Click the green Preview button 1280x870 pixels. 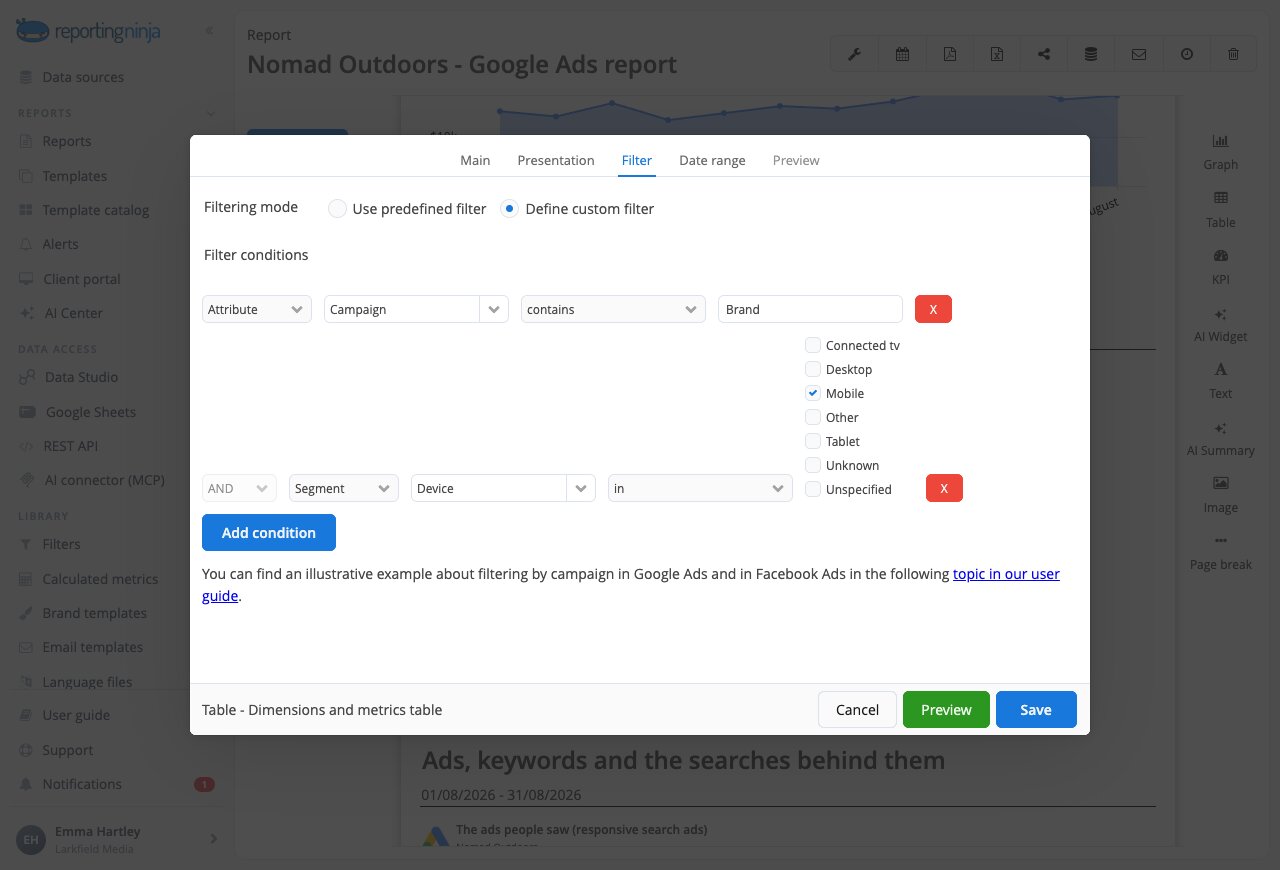coord(946,709)
